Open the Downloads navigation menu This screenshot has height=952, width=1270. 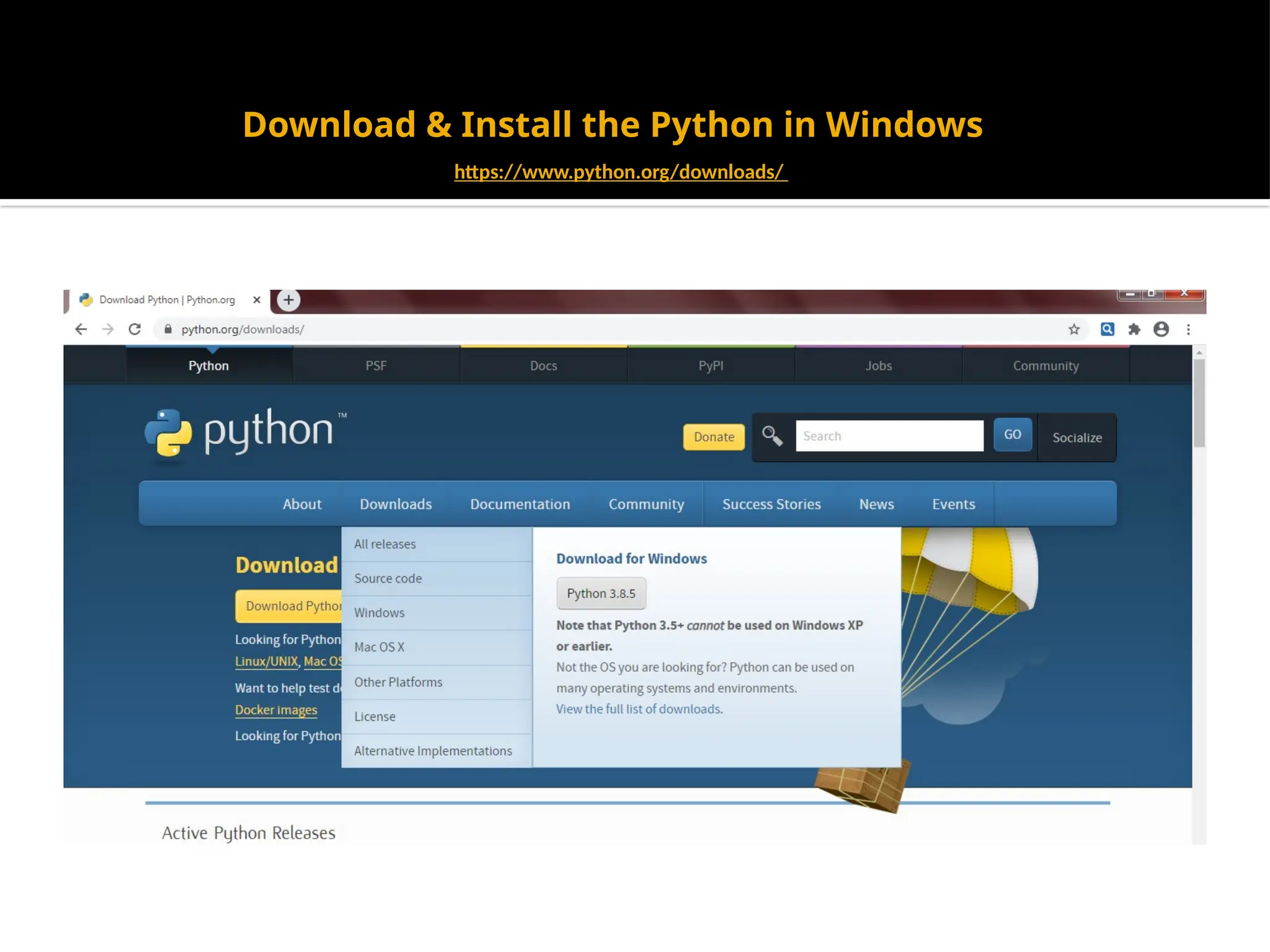pyautogui.click(x=396, y=504)
